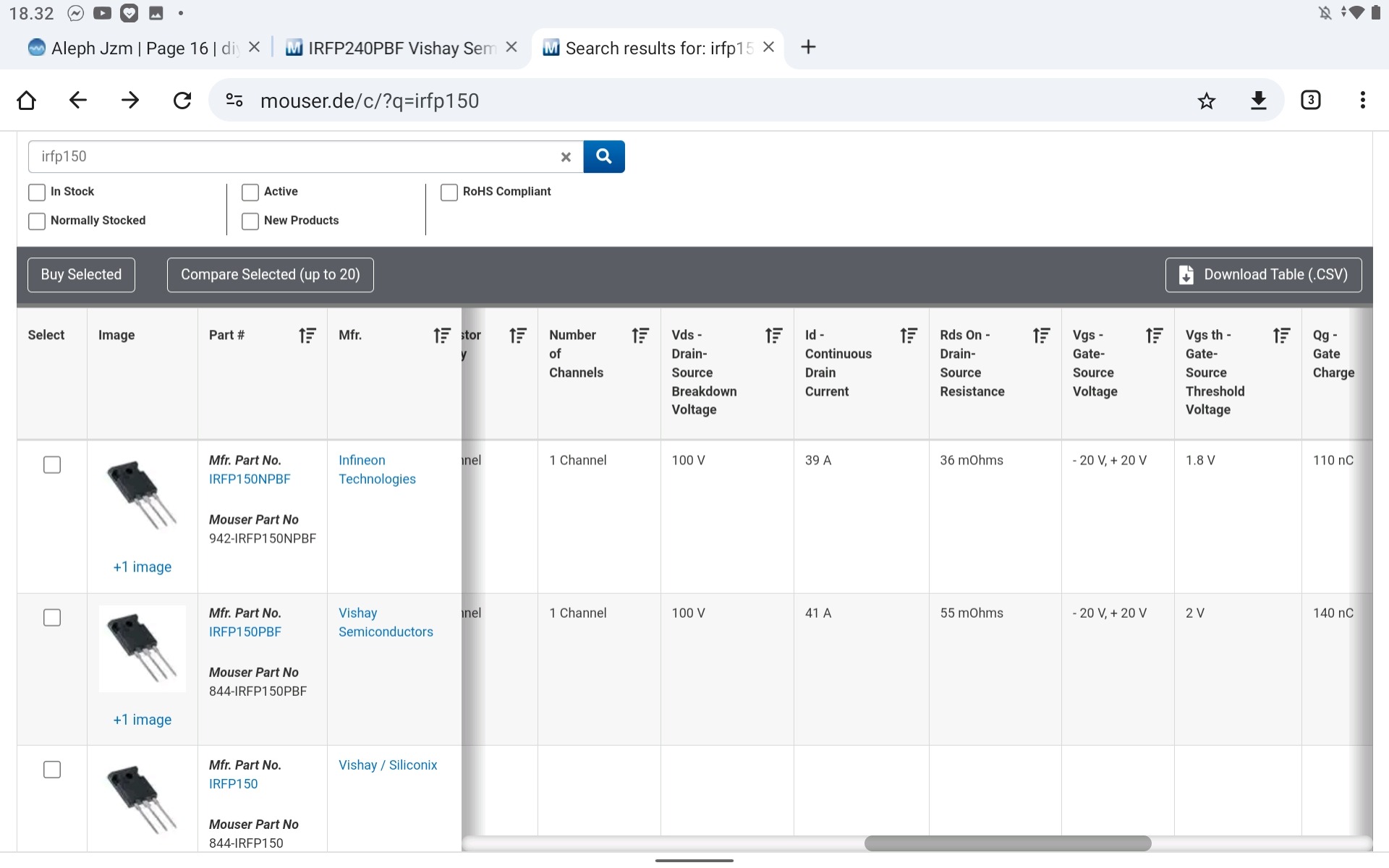
Task: Sort by Number of Channels column
Action: [640, 336]
